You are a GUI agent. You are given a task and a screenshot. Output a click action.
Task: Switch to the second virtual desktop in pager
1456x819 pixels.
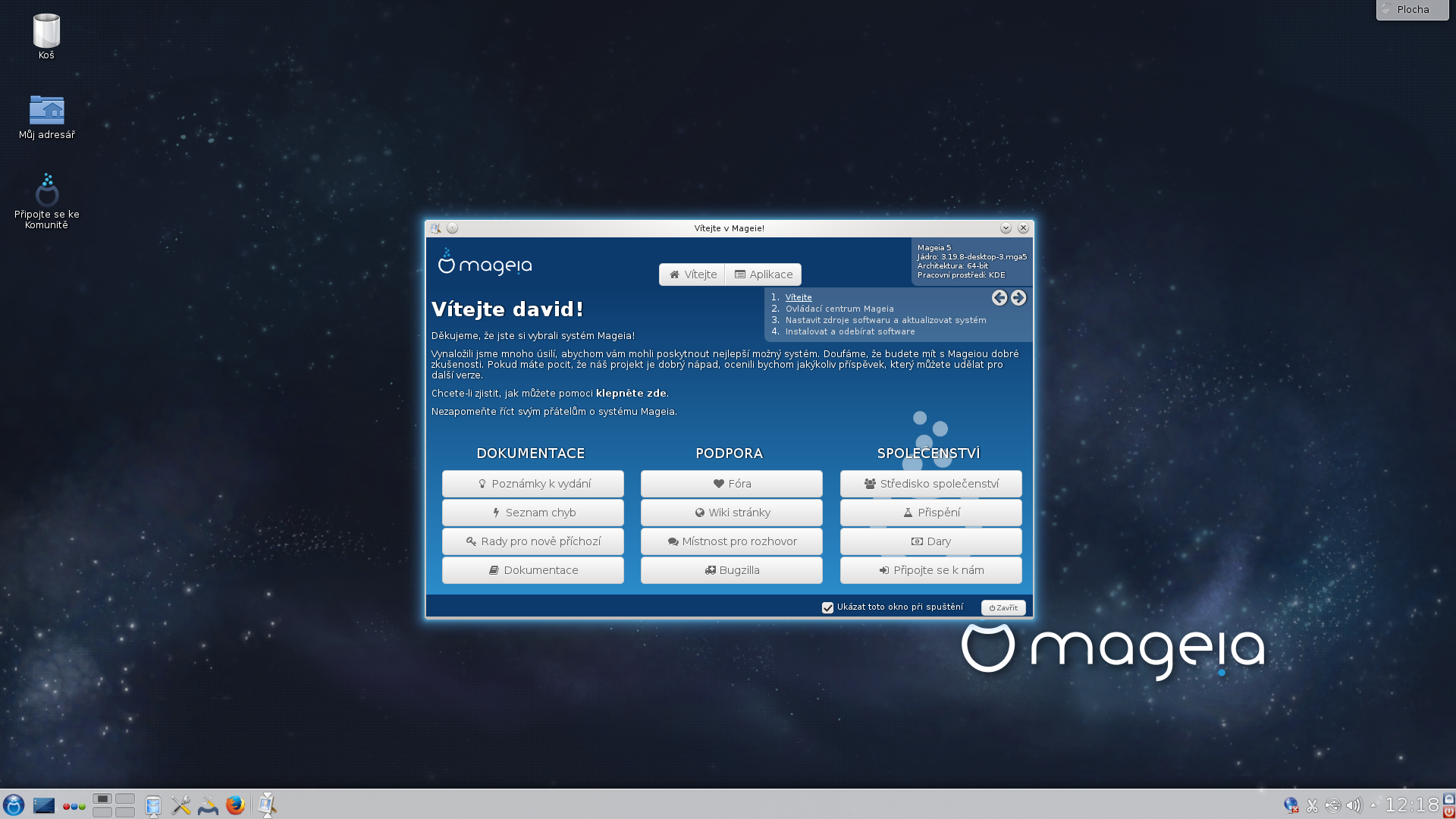click(125, 799)
